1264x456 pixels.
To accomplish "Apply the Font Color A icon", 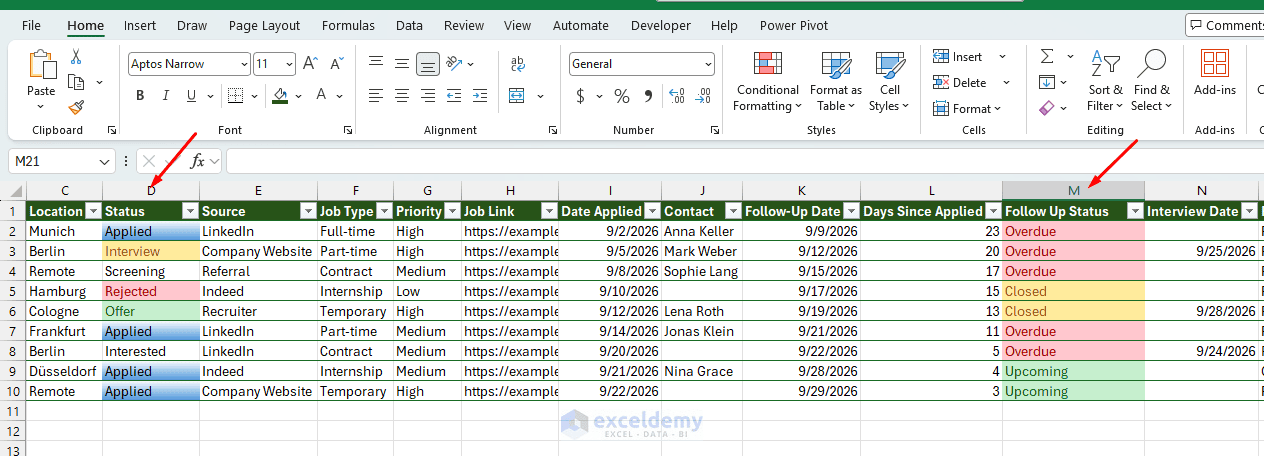I will coord(322,96).
